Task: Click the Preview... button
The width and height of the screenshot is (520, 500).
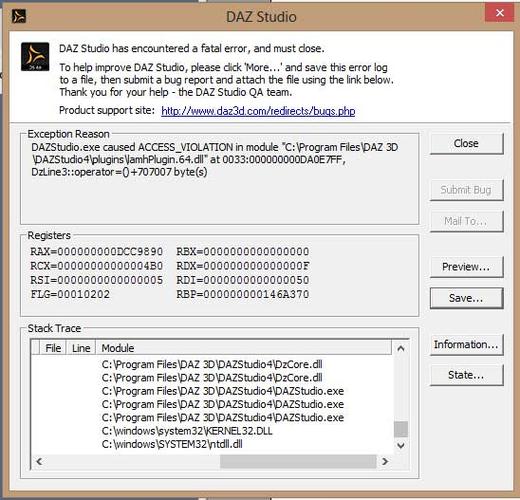Action: 466,267
